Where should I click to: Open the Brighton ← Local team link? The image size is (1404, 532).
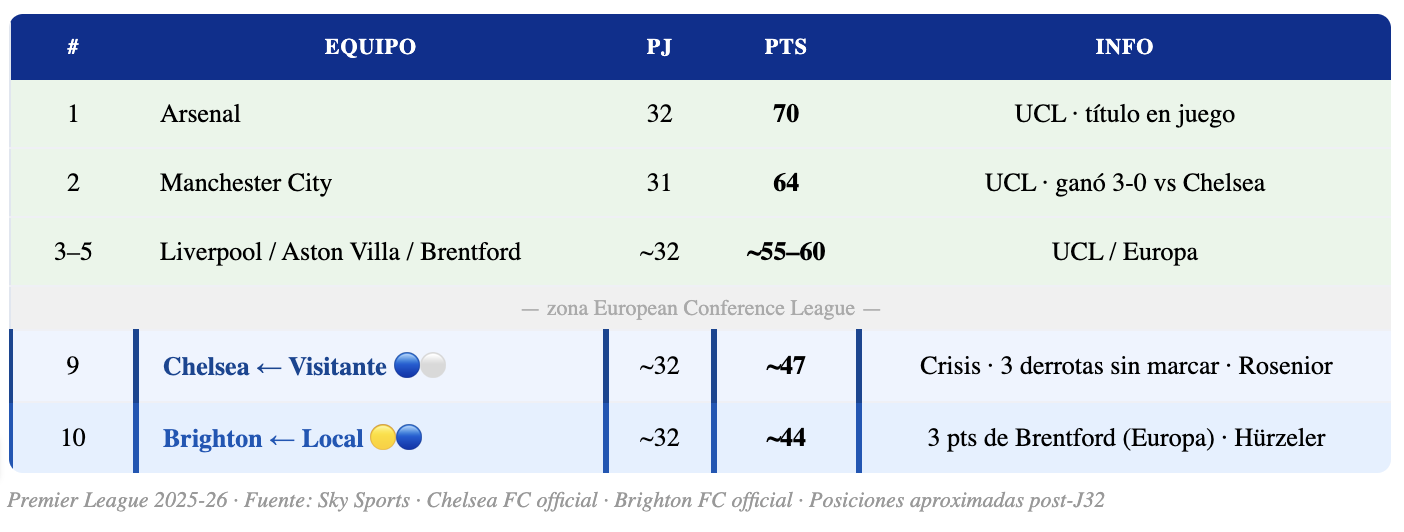(262, 439)
